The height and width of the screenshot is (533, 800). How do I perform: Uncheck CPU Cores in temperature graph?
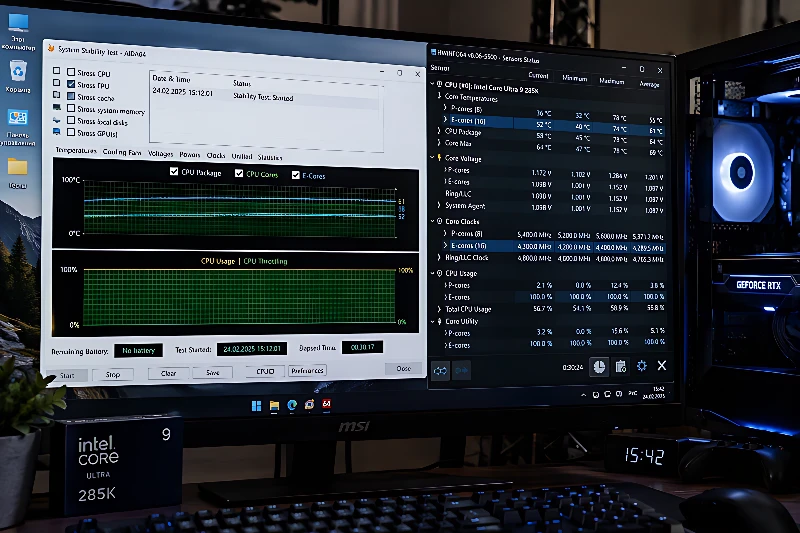point(239,173)
